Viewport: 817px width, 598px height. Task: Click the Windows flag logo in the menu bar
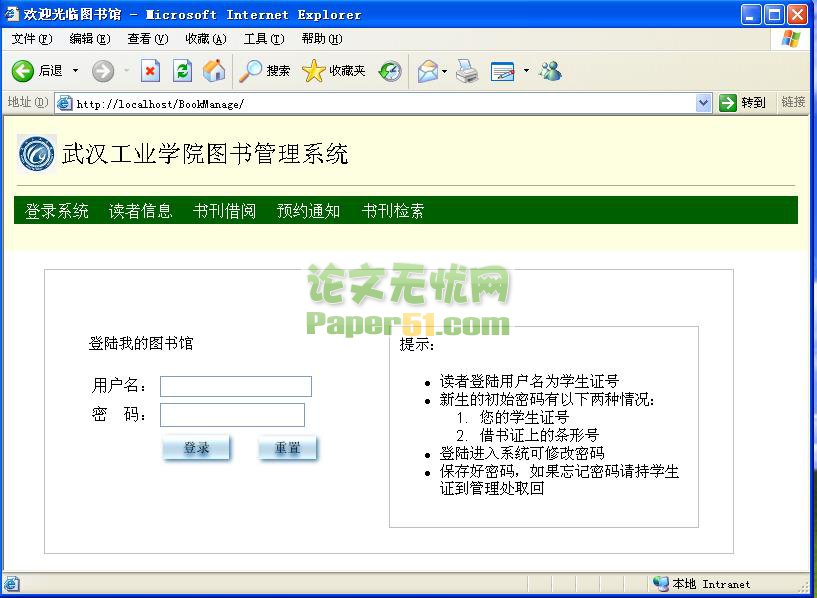point(790,39)
